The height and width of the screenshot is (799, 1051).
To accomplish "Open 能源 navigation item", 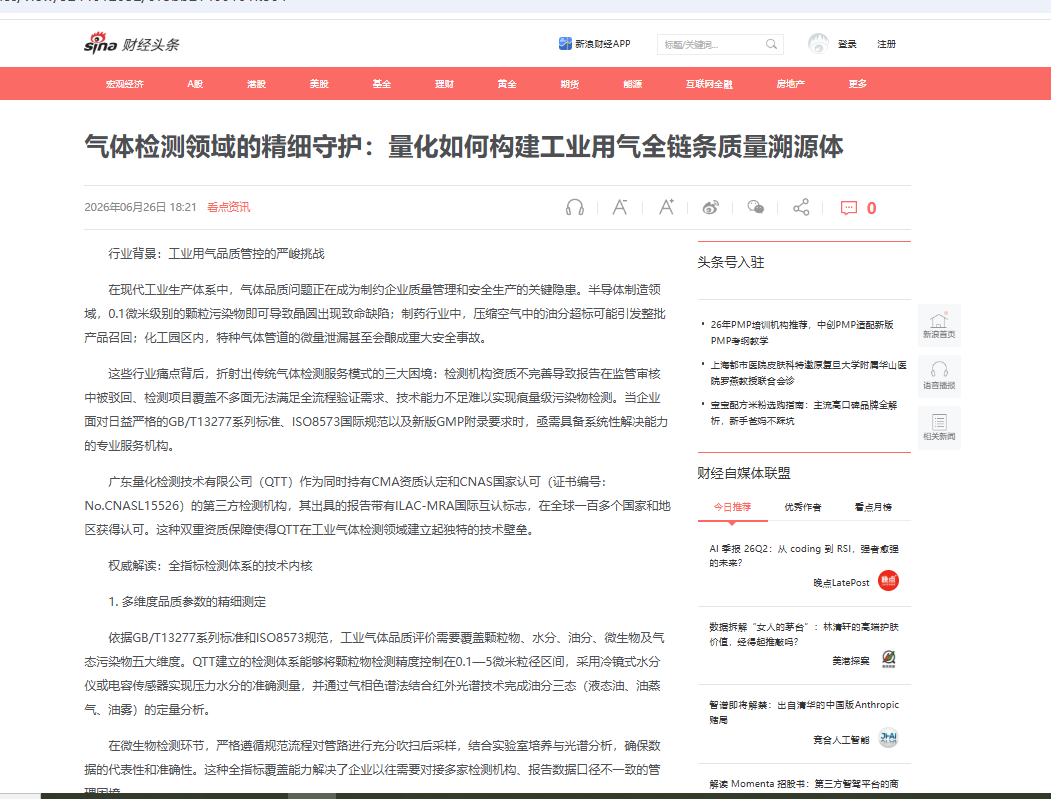I will 633,84.
